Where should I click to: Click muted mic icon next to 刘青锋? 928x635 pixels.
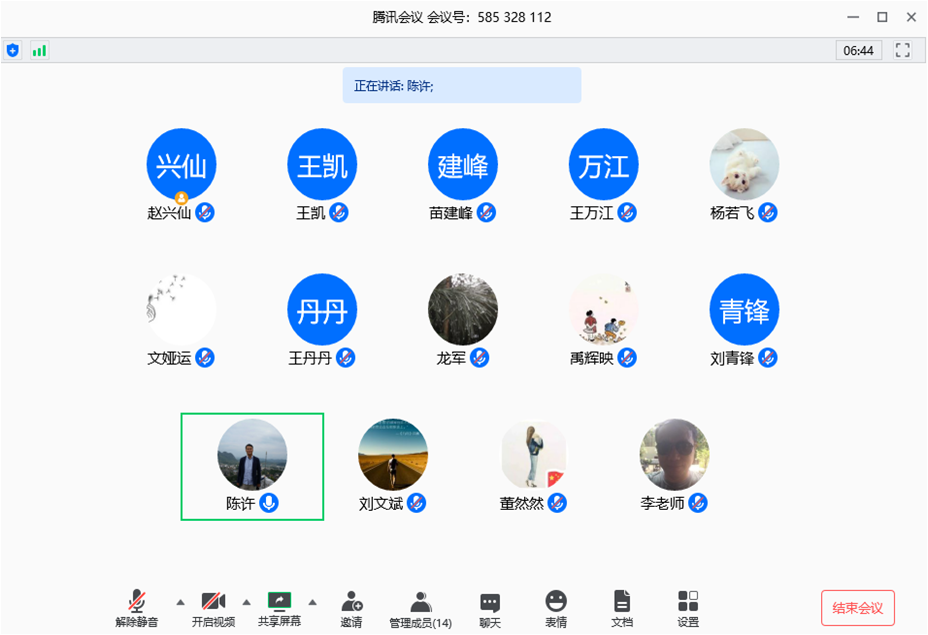pyautogui.click(x=768, y=357)
